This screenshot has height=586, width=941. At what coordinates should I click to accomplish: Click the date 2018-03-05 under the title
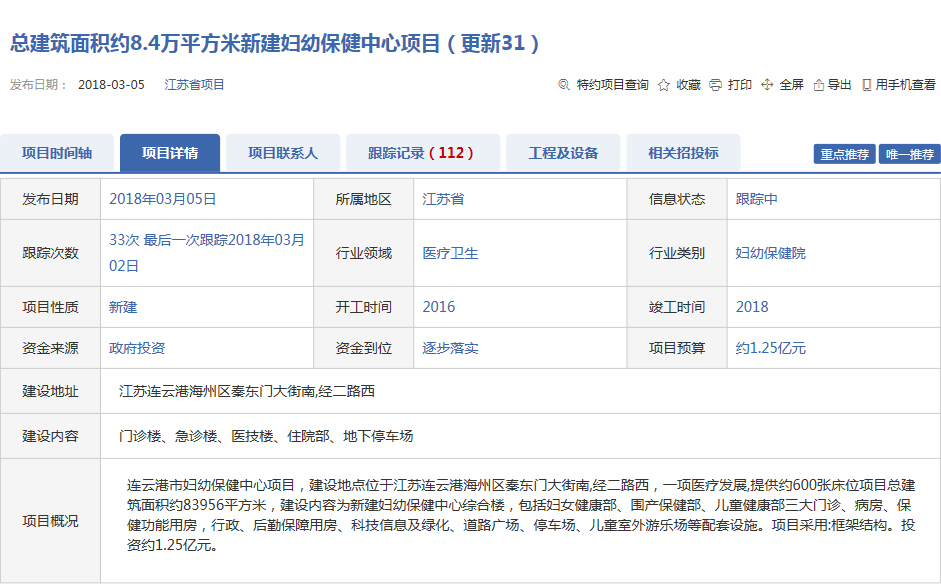coord(111,85)
